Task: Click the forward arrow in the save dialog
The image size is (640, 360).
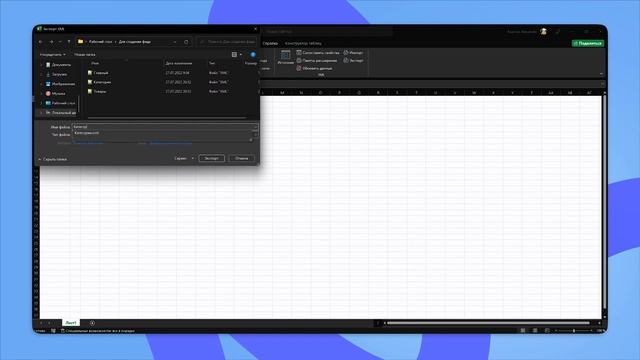Action: (51, 42)
